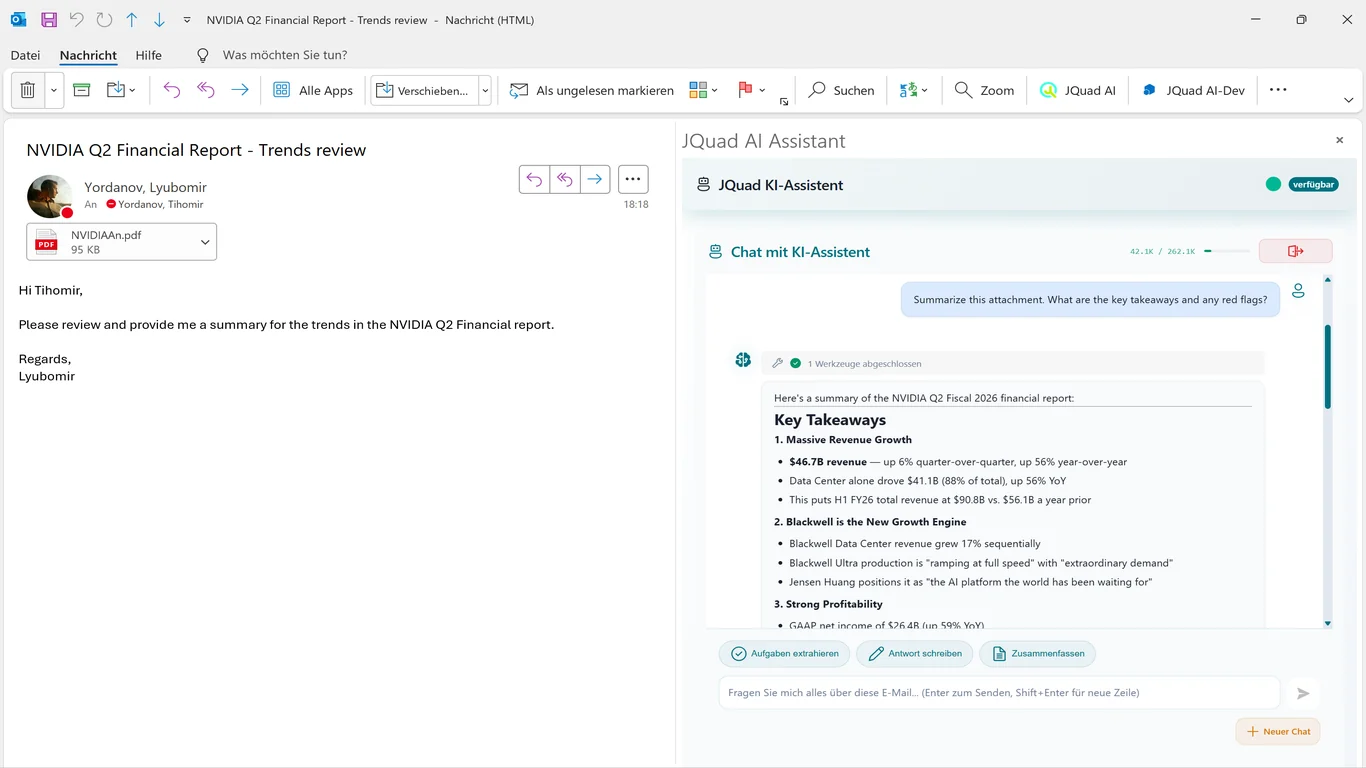Click sender name Yordanov, Lyubomir
This screenshot has height=768, width=1366.
point(146,187)
